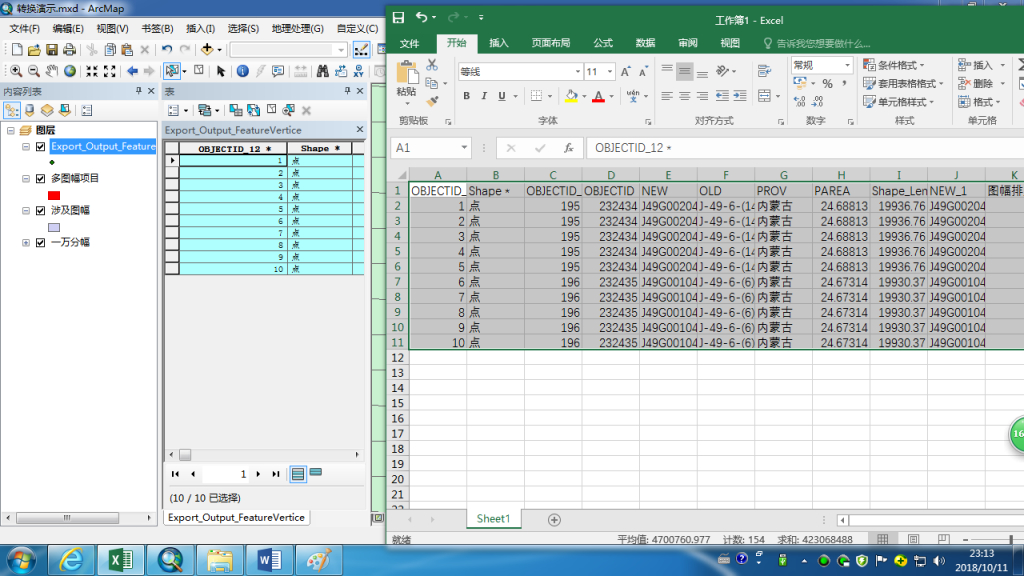The image size is (1024, 576).
Task: Click the Excel formula bar showing OBJECTID_12
Action: pyautogui.click(x=805, y=148)
